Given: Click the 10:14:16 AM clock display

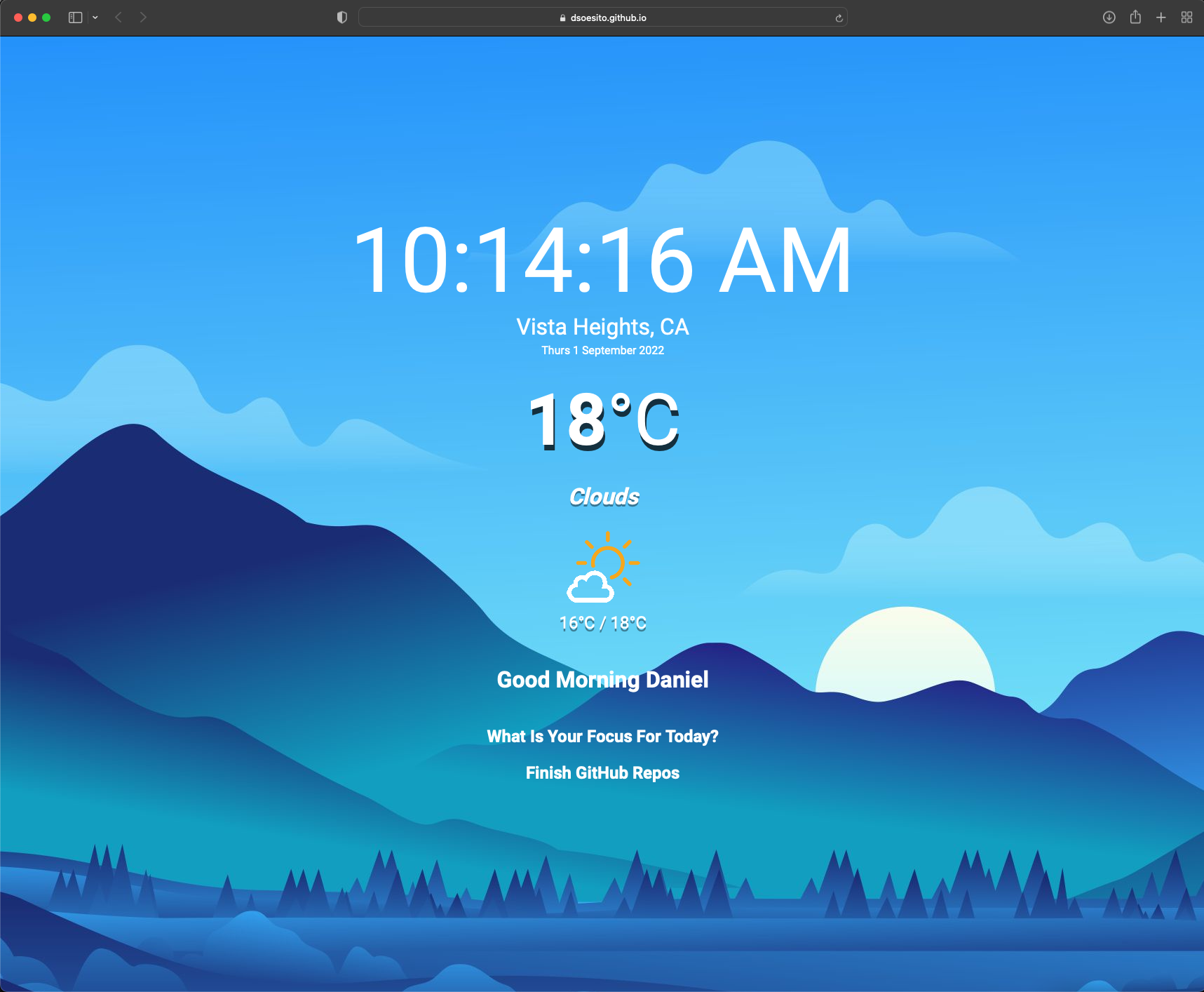Looking at the screenshot, I should tap(602, 260).
